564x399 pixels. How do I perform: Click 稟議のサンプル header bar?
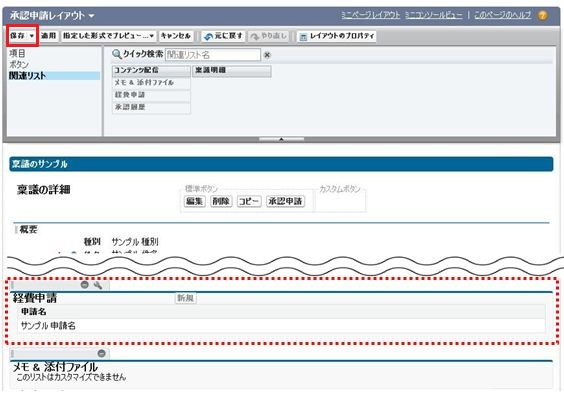tap(281, 164)
